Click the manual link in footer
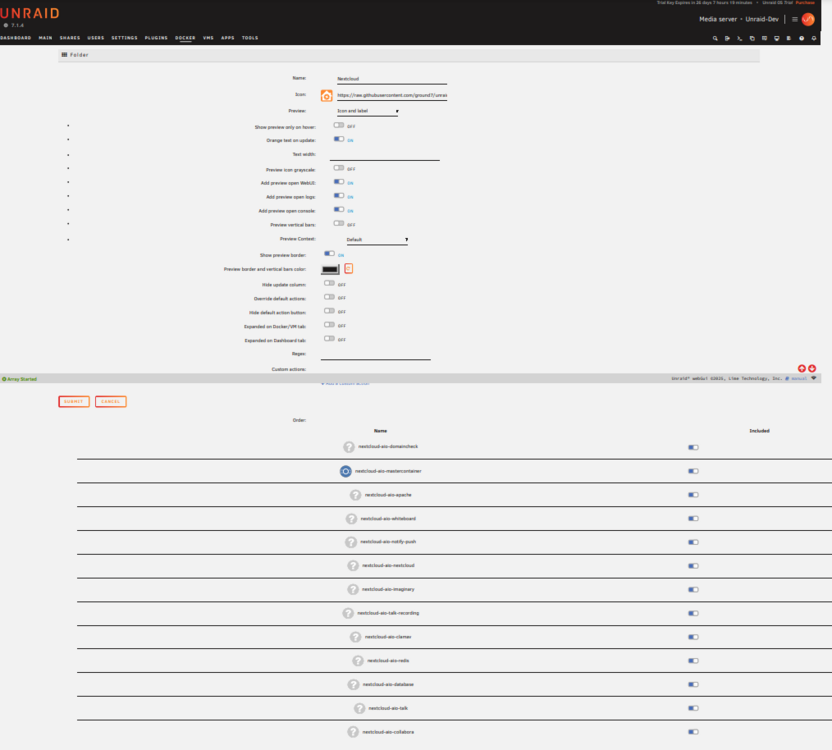 point(799,378)
